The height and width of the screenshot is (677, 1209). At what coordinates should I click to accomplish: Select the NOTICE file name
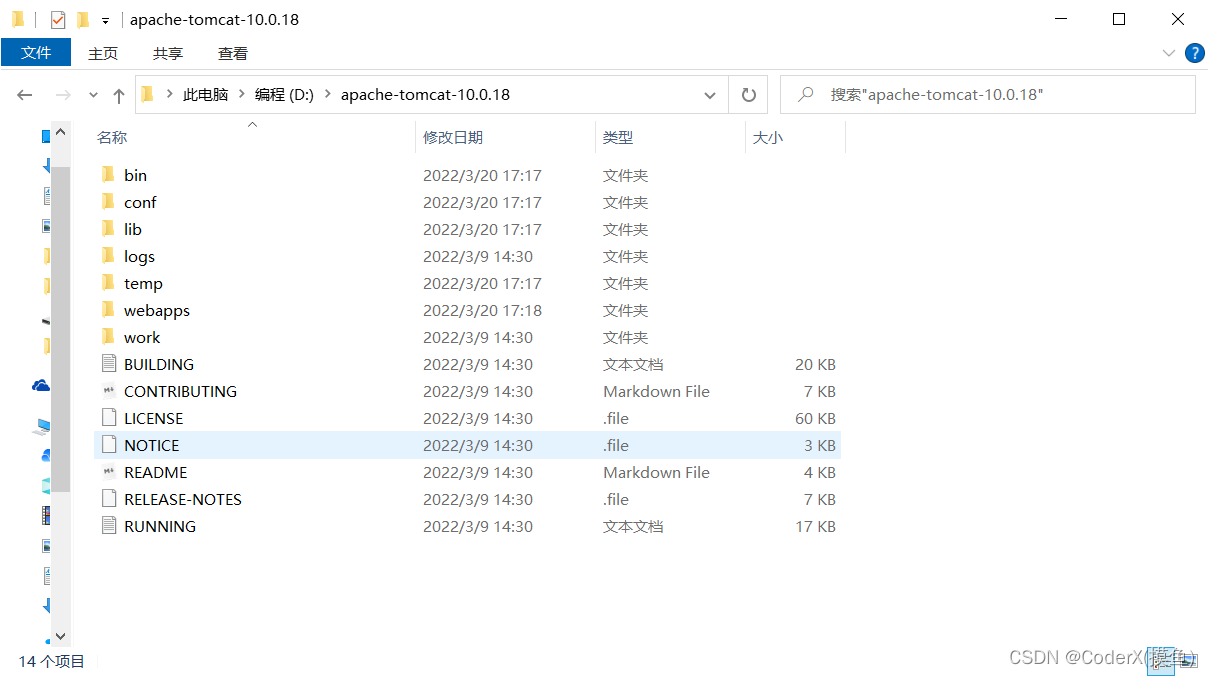coord(152,445)
